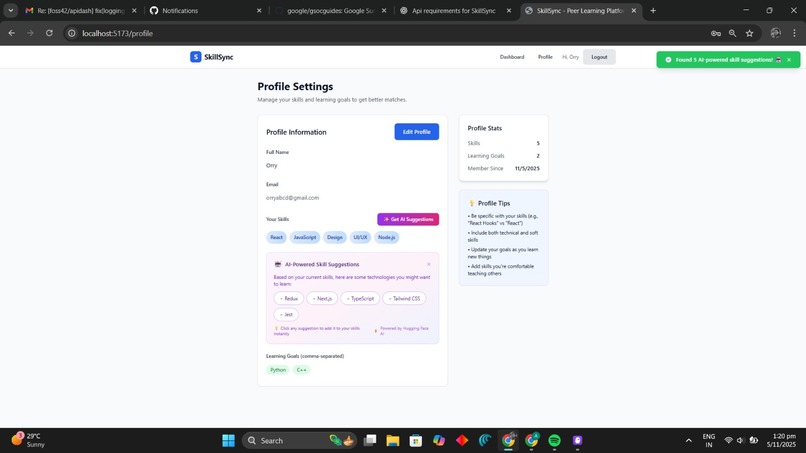Screen dimensions: 806x453
Task: Click the Profile Tips lightbulb icon
Action: pos(471,203)
